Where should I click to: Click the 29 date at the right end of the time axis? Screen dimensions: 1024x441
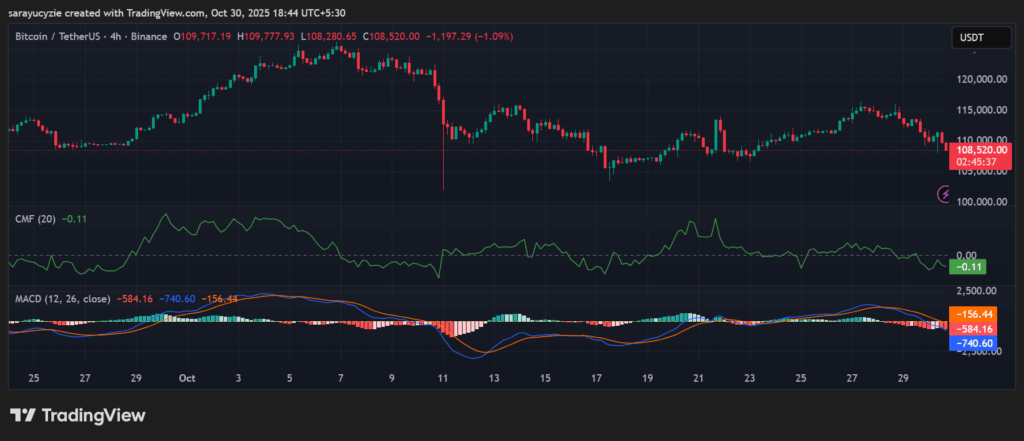[x=902, y=379]
